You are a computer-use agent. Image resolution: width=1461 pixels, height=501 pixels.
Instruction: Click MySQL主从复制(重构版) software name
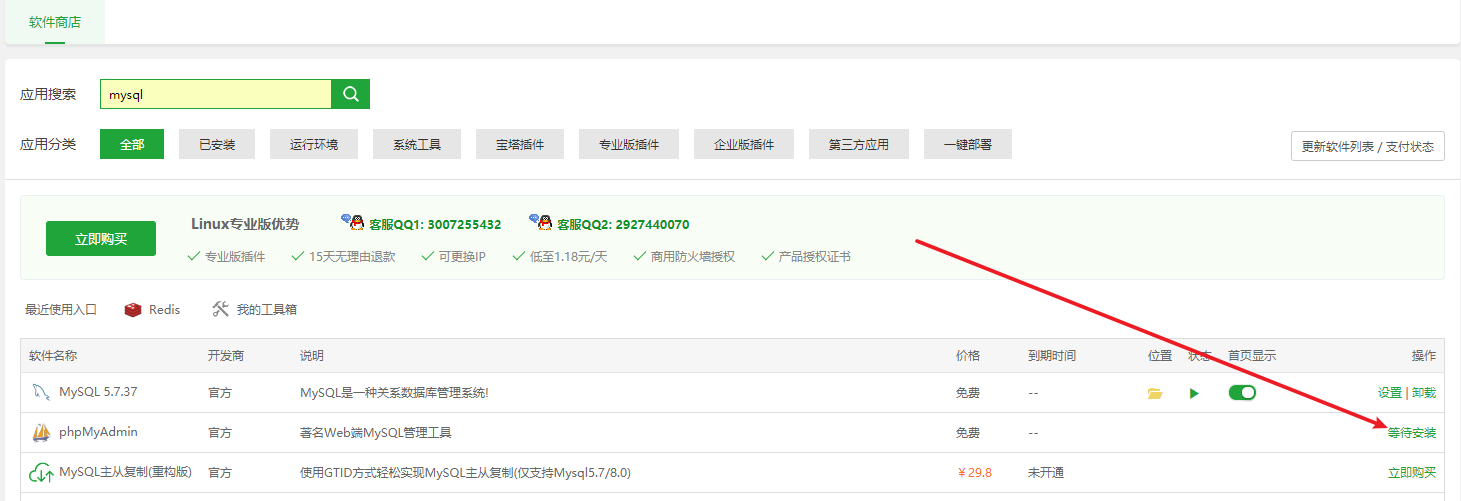click(x=125, y=472)
